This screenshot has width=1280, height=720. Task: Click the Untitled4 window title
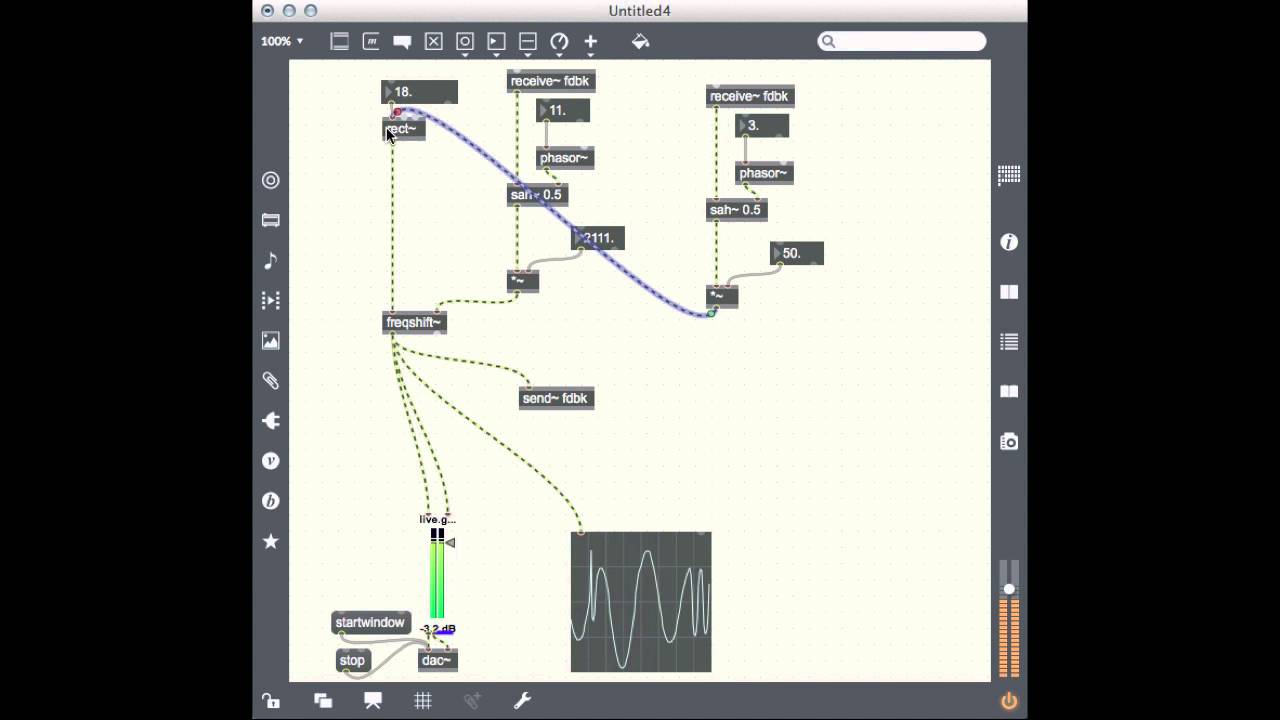[x=639, y=11]
